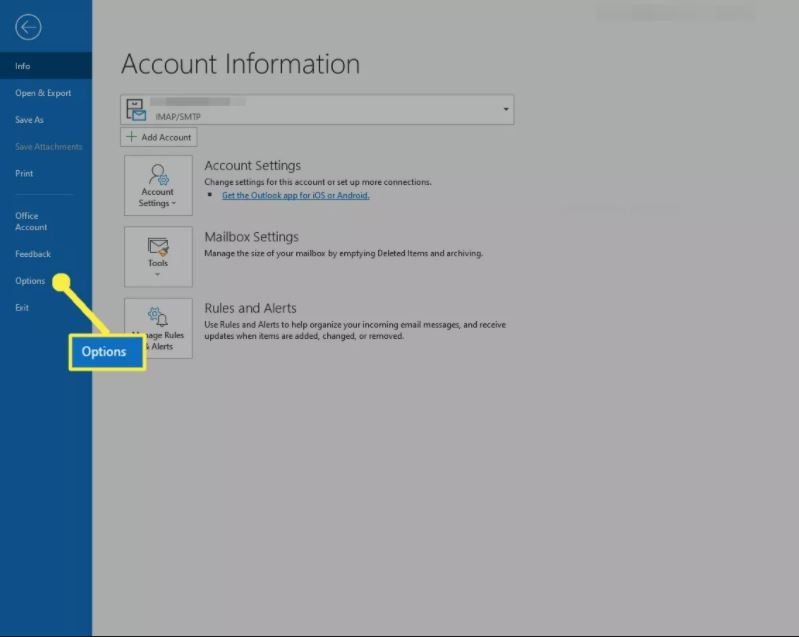Open Office Account page
Image resolution: width=799 pixels, height=637 pixels.
(x=31, y=221)
